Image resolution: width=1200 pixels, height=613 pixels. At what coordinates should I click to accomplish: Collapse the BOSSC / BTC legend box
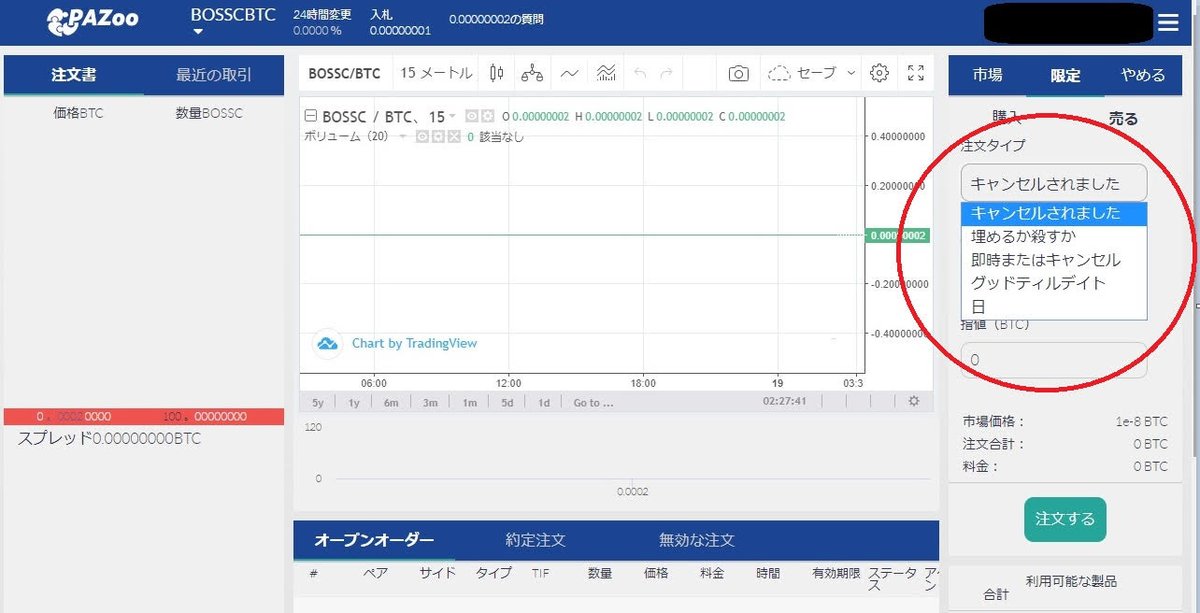(310, 117)
